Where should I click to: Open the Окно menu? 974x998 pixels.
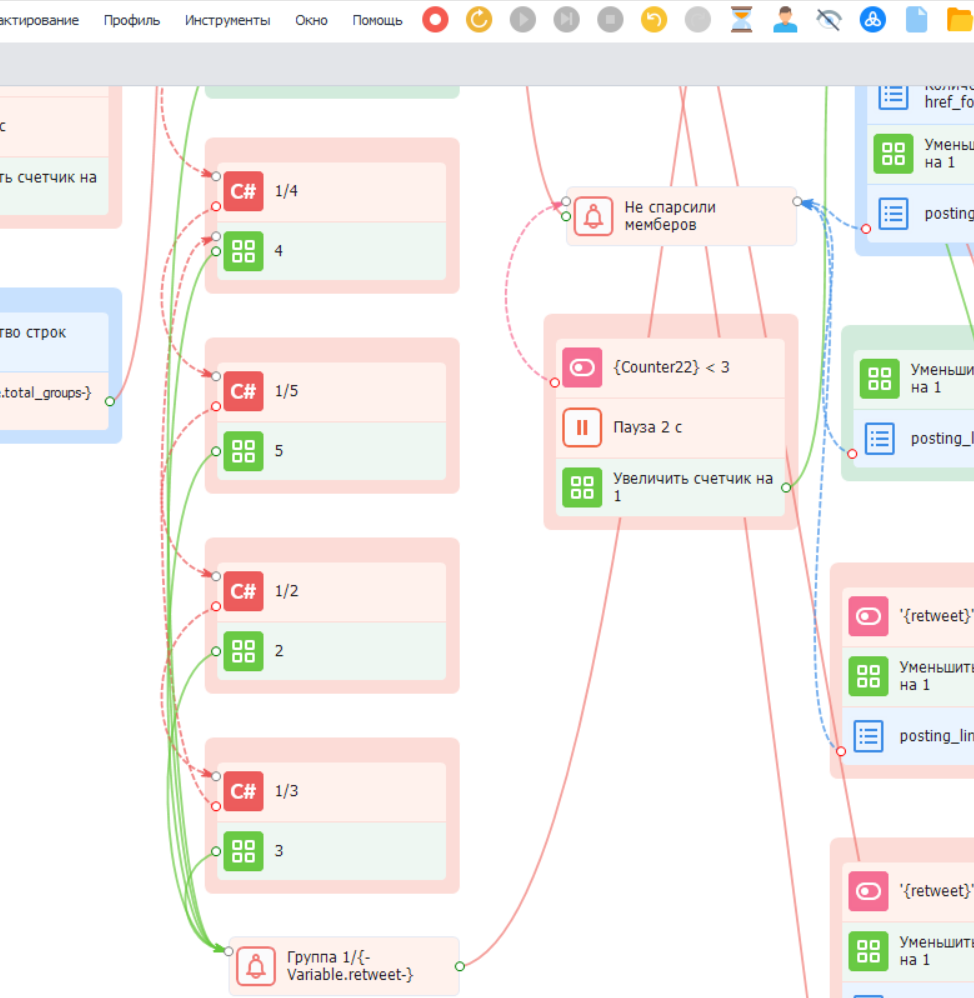(x=311, y=20)
